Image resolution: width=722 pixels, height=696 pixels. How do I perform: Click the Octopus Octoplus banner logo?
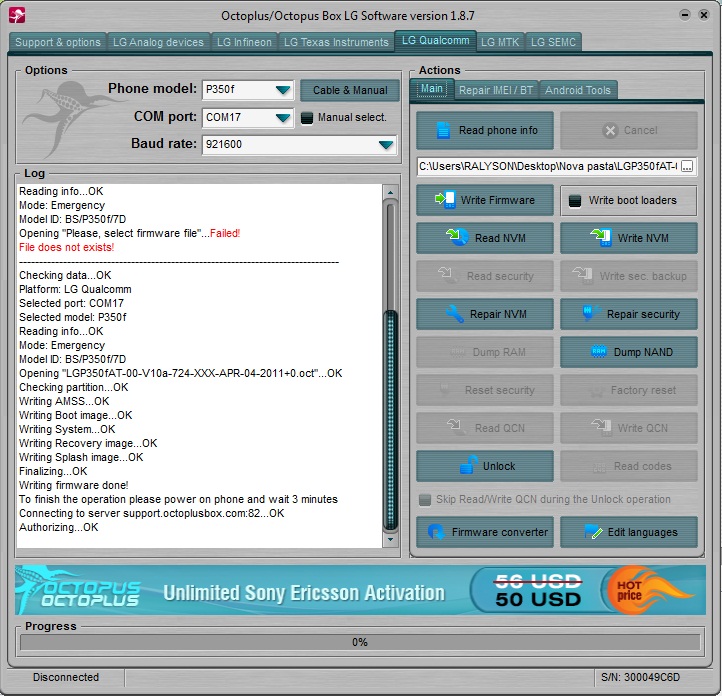coord(78,590)
